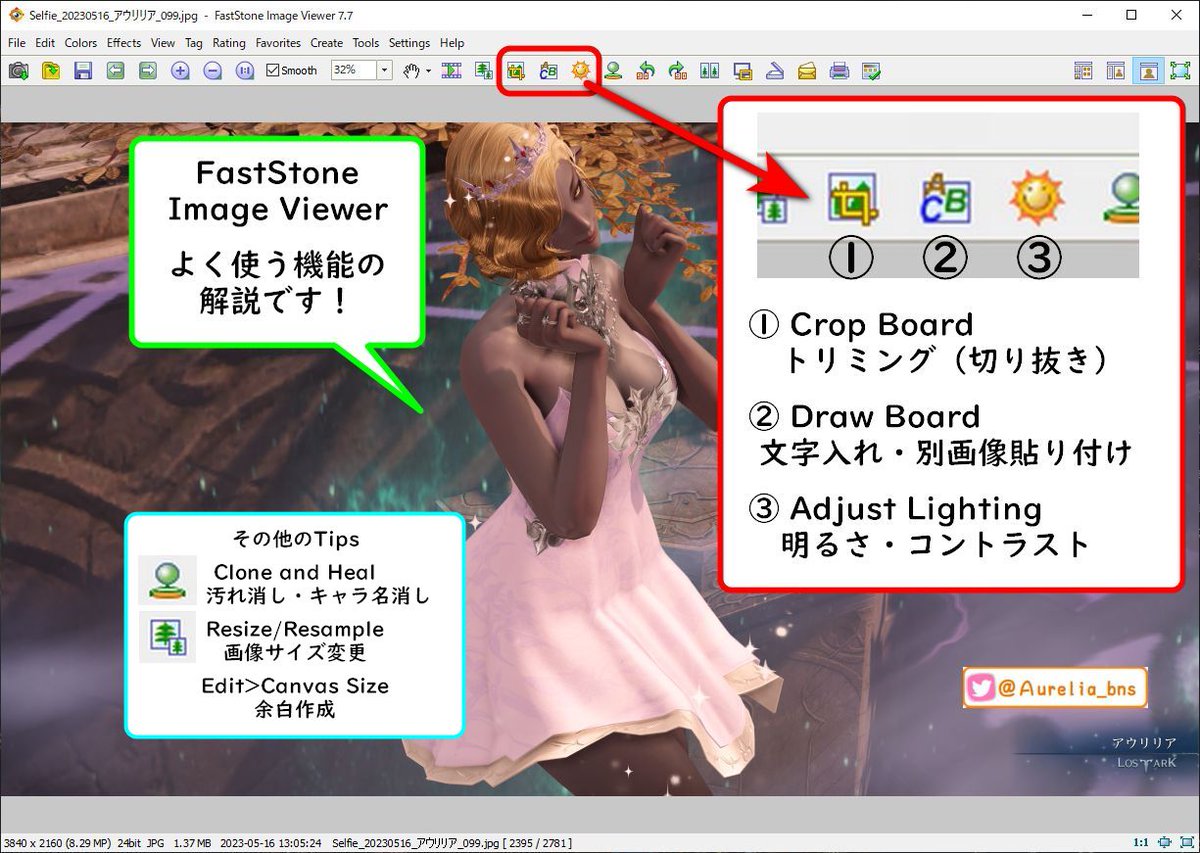This screenshot has width=1200, height=853.
Task: Click the screen capture icon
Action: (742, 70)
